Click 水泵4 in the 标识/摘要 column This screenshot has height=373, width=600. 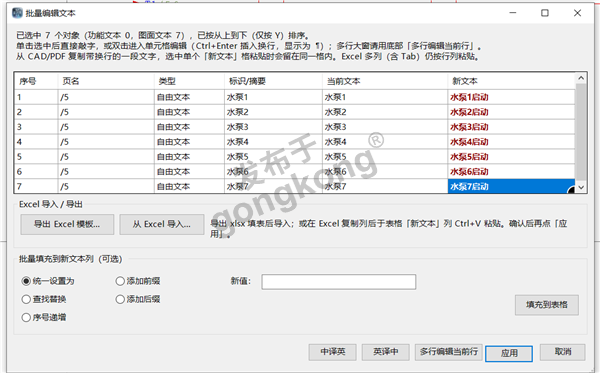click(x=273, y=142)
